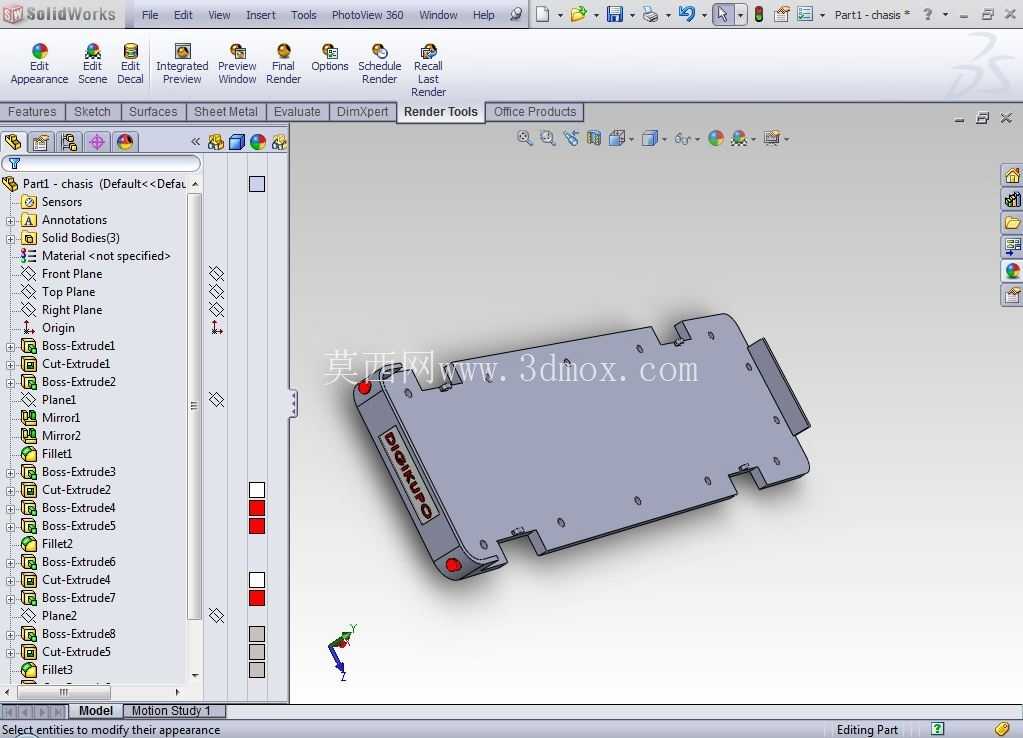Click the Open file icon
This screenshot has width=1023, height=738.
point(578,14)
